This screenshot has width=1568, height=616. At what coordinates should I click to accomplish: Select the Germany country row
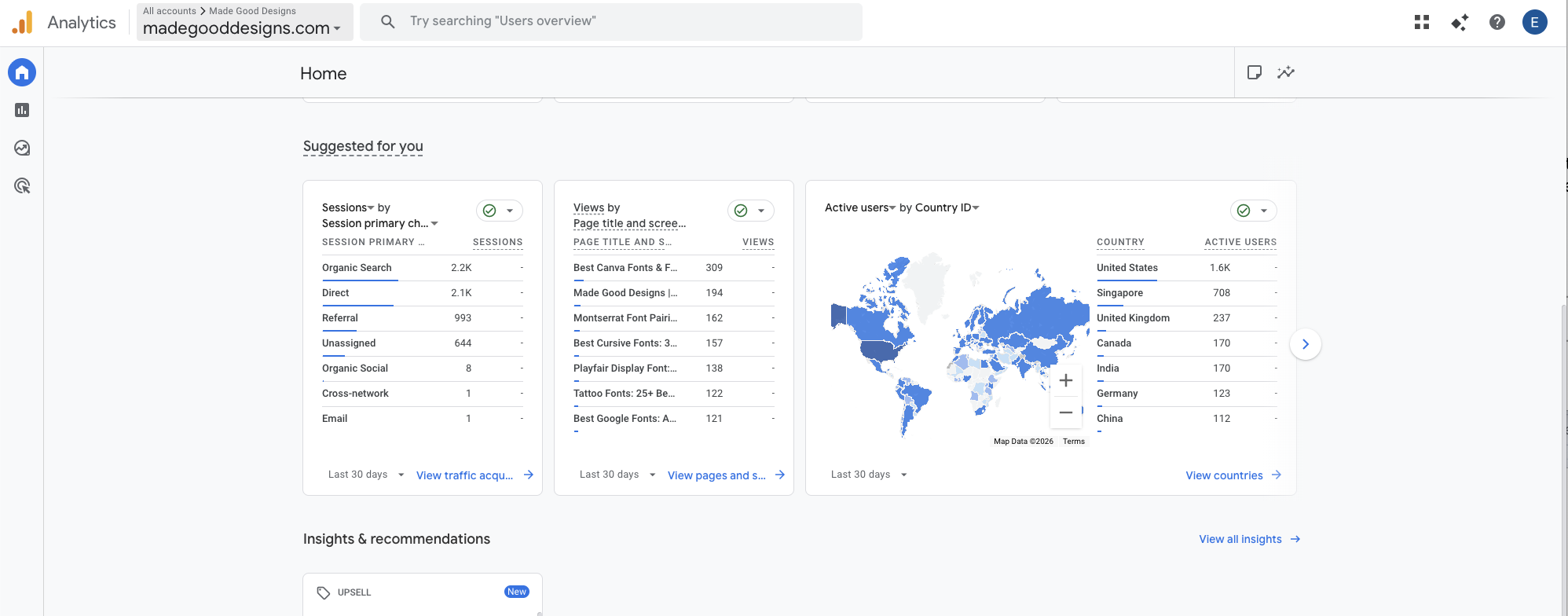(1187, 394)
